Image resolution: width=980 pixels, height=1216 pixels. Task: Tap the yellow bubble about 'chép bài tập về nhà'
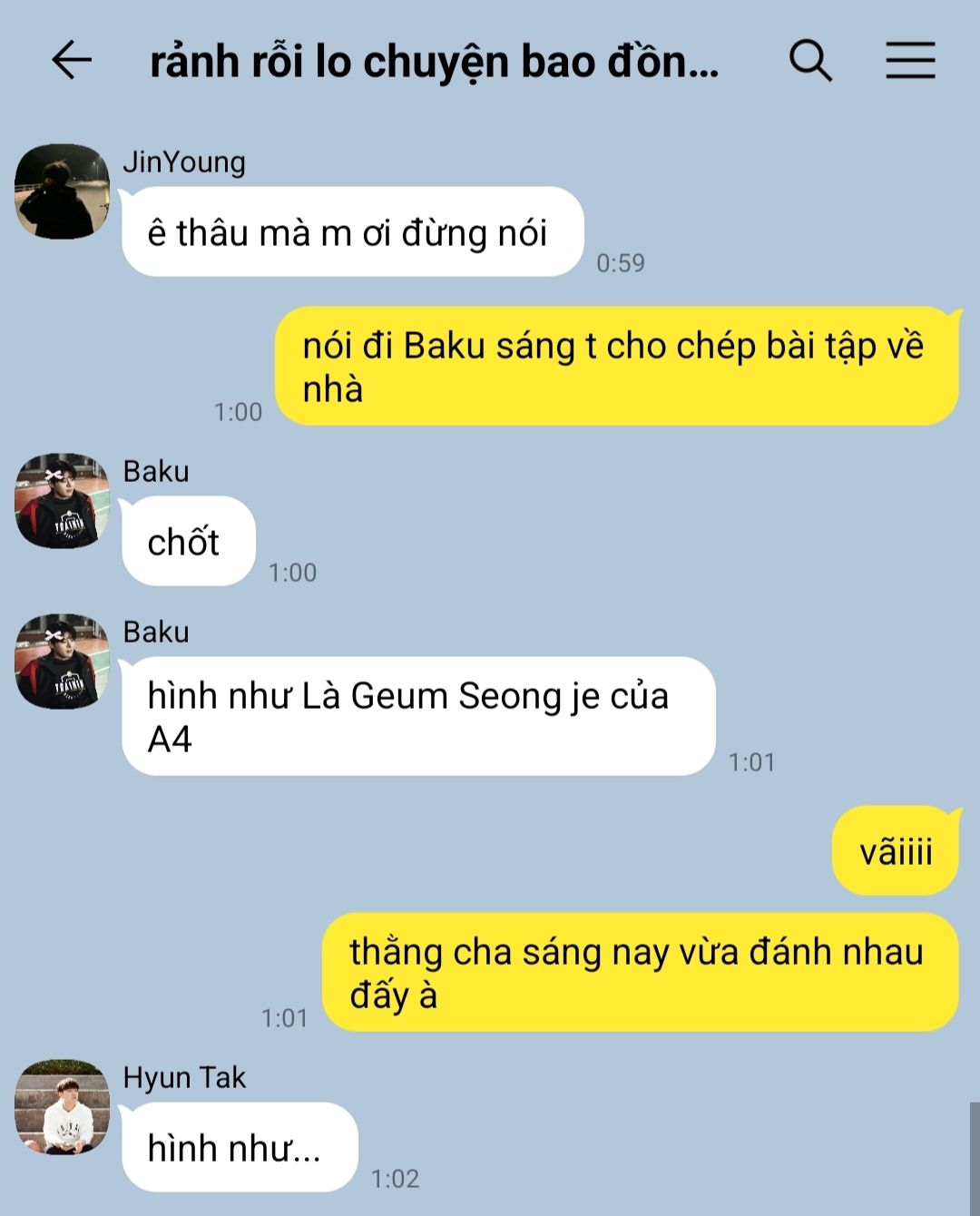pyautogui.click(x=617, y=366)
